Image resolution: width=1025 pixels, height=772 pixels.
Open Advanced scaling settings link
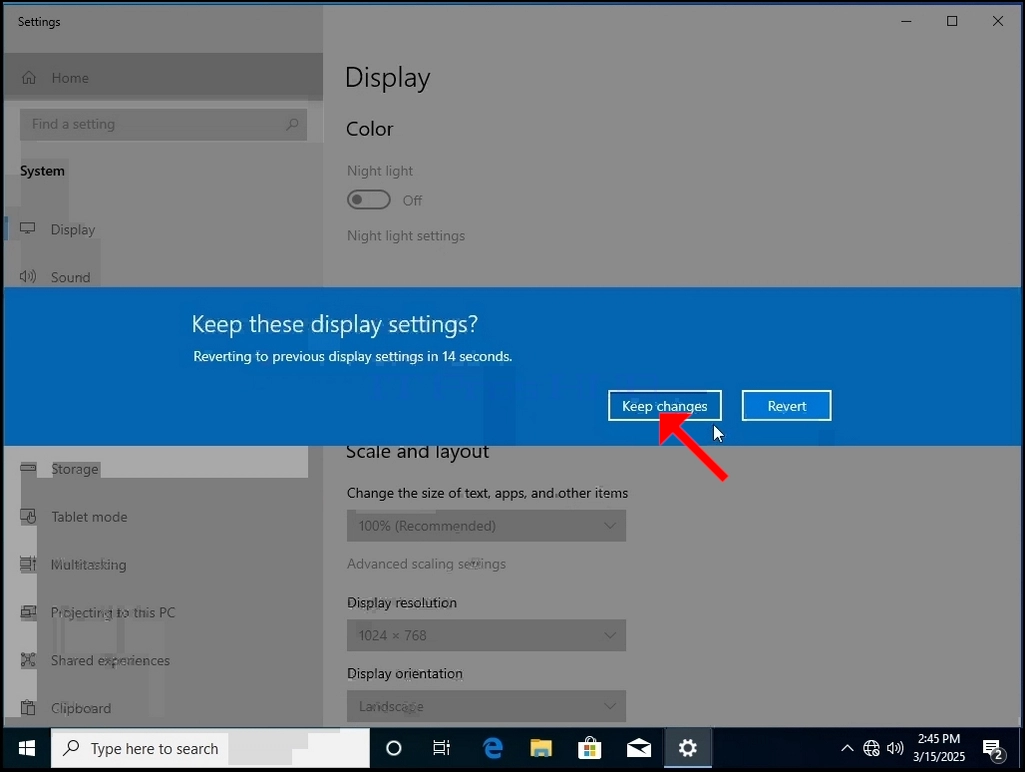(426, 563)
